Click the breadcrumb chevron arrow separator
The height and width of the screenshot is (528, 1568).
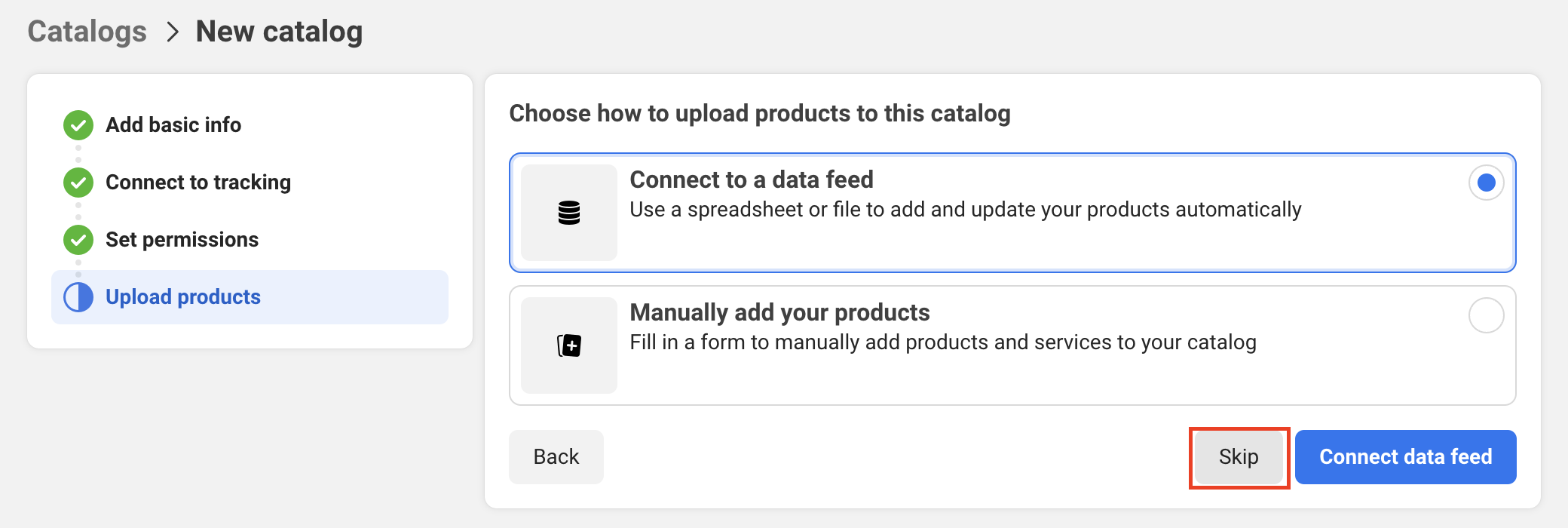point(173,32)
